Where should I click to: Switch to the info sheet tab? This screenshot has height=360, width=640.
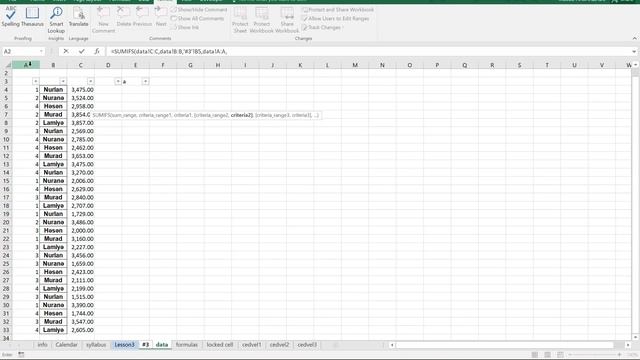42,344
